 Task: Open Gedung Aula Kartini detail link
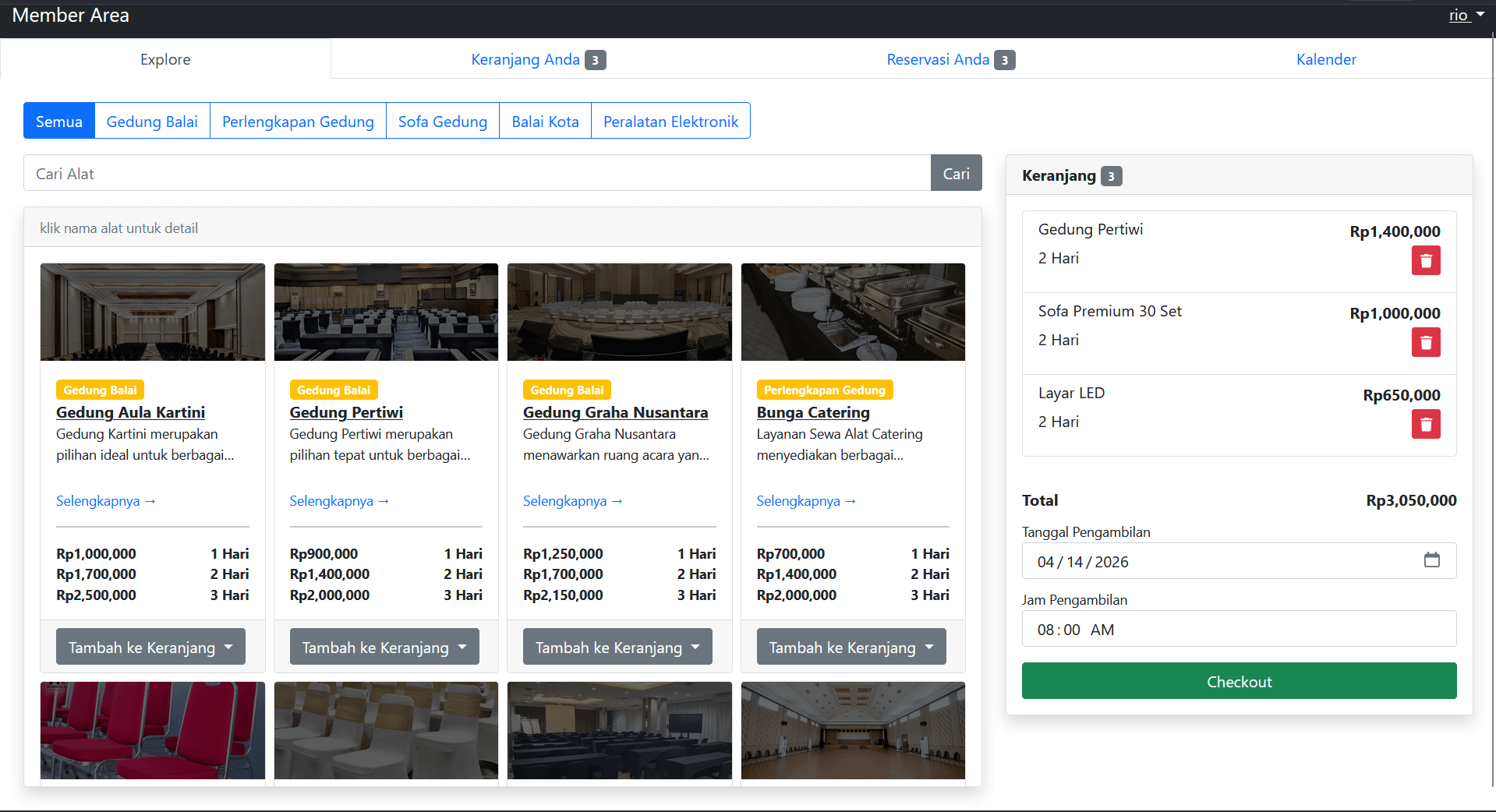tap(130, 412)
